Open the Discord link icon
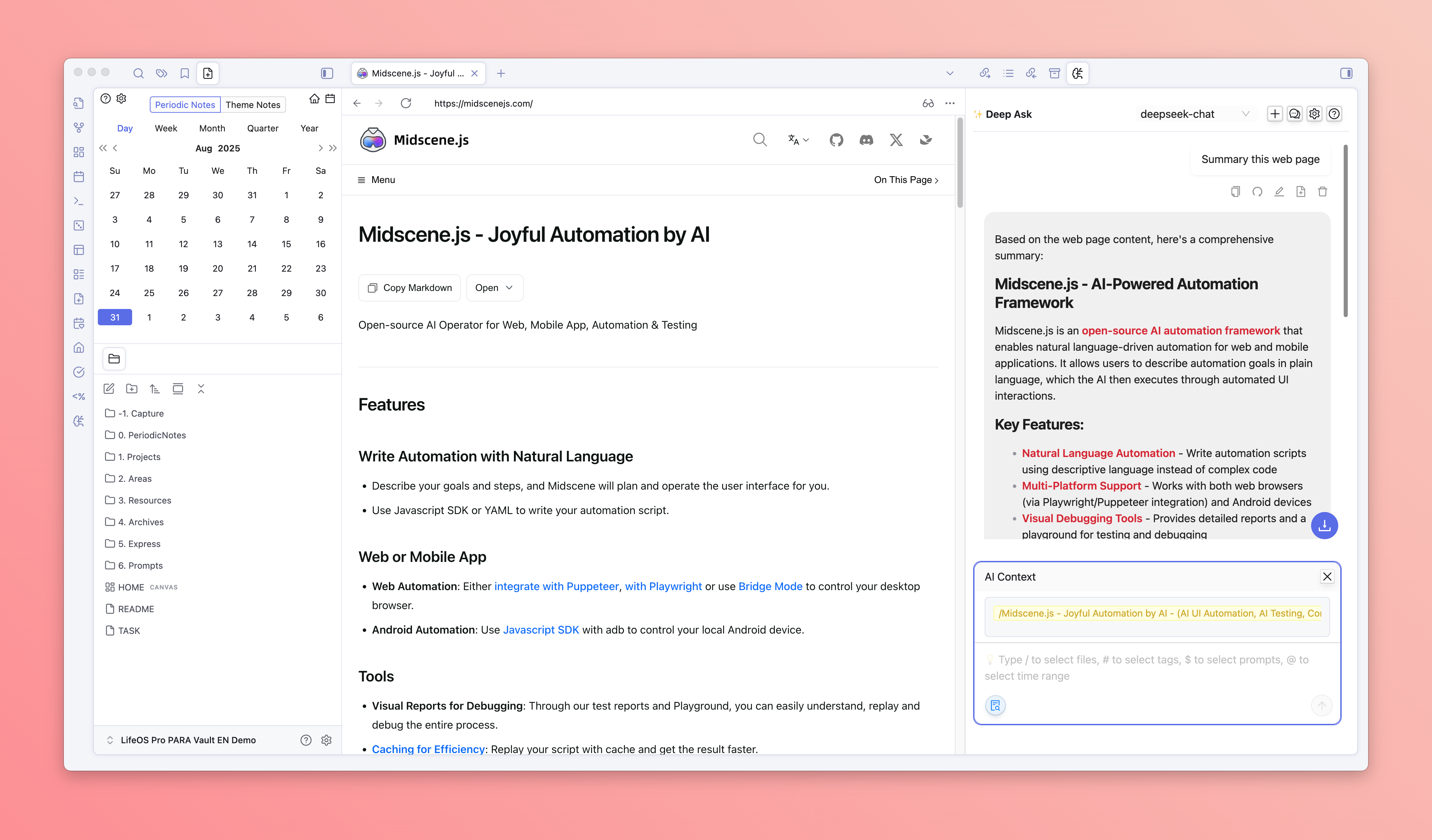 (866, 140)
